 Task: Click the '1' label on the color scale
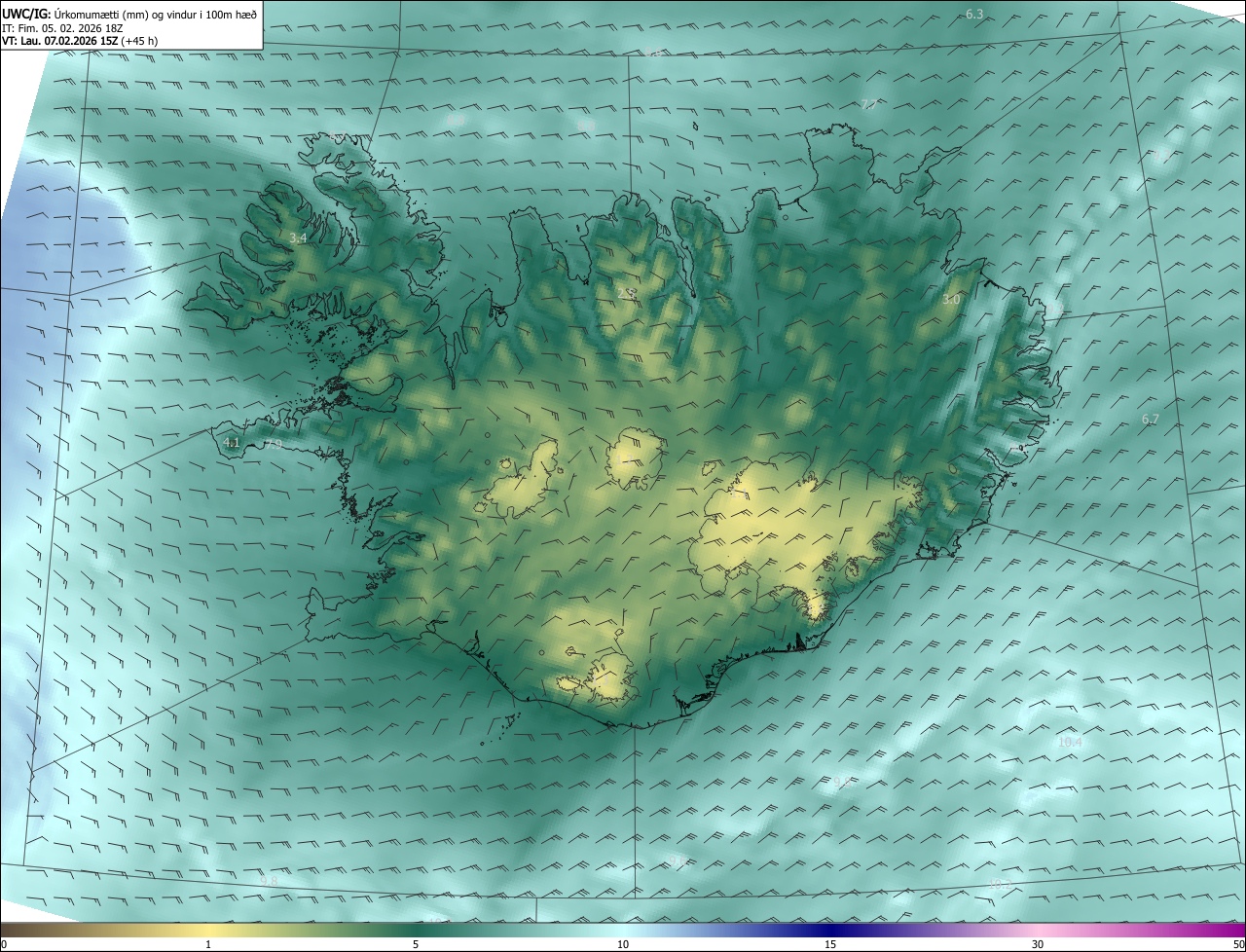click(x=208, y=945)
